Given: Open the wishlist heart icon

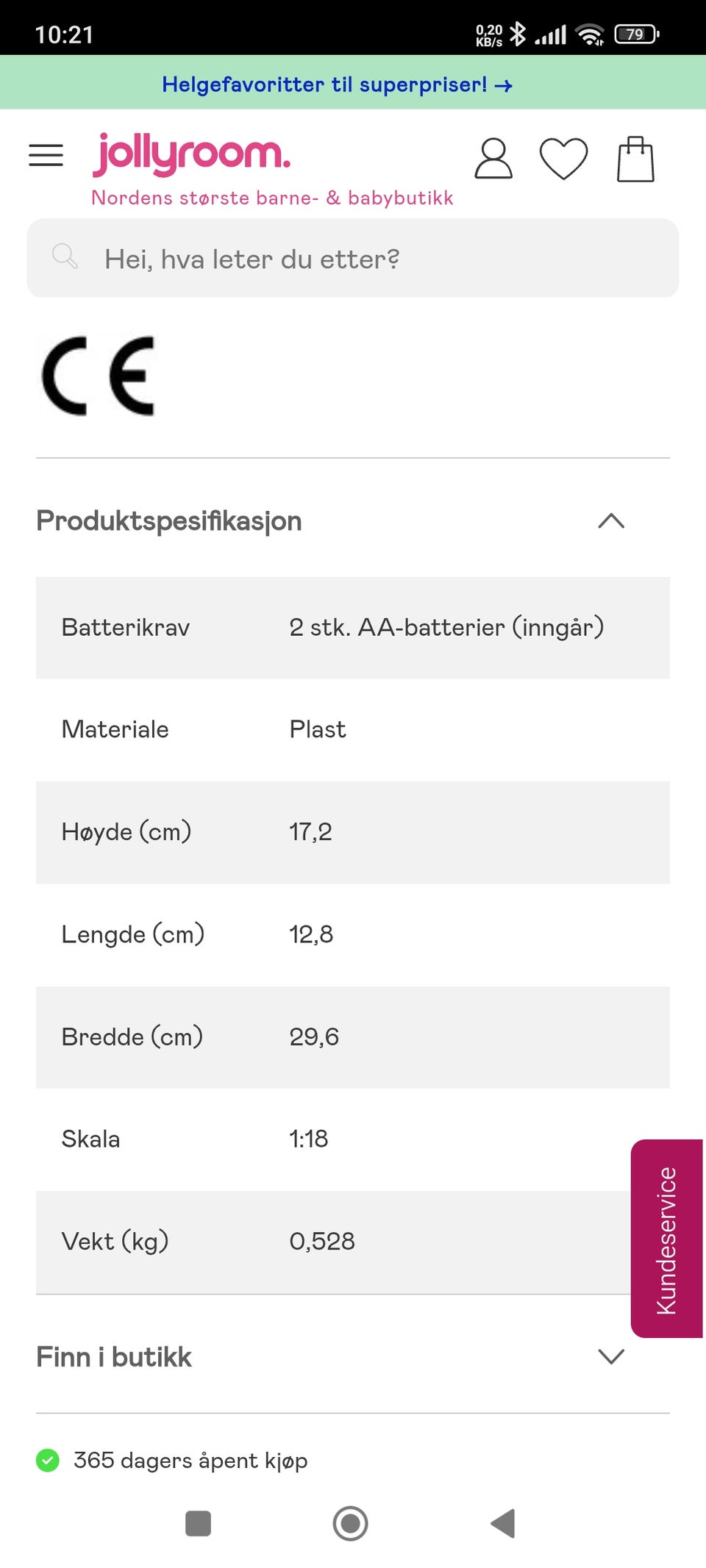Looking at the screenshot, I should (563, 159).
